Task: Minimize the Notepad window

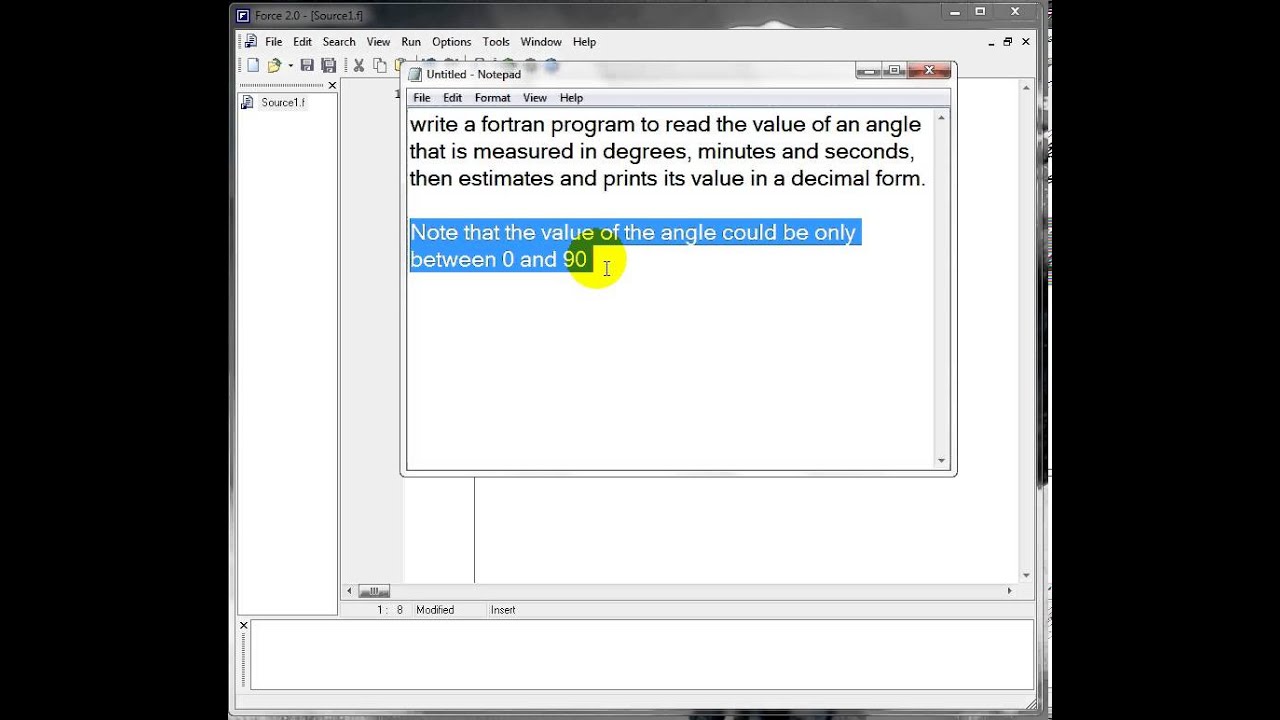Action: 868,70
